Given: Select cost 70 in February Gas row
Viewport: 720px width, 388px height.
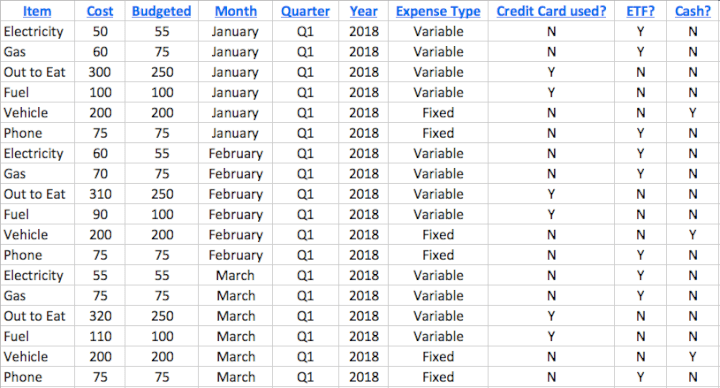Looking at the screenshot, I should coord(100,174).
